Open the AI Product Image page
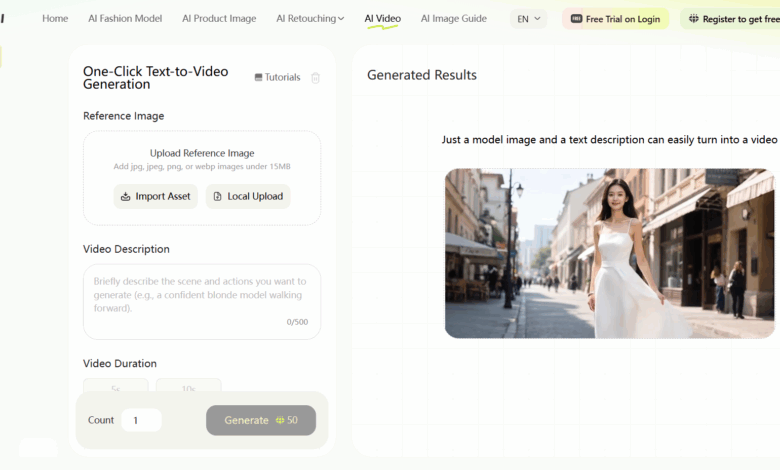This screenshot has height=470, width=780. pyautogui.click(x=219, y=19)
